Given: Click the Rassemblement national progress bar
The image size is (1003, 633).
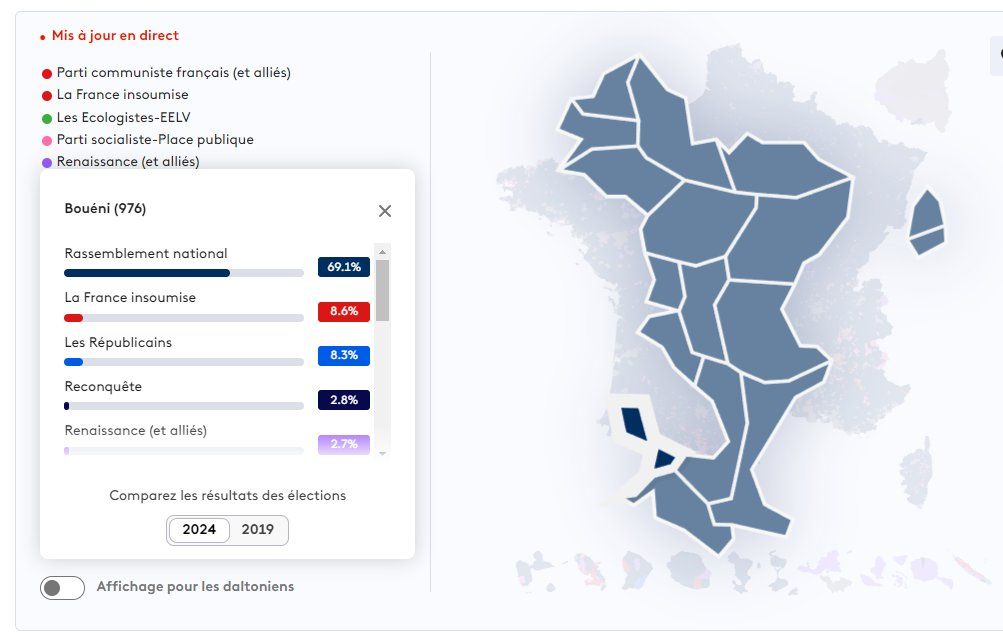Looking at the screenshot, I should click(x=183, y=273).
